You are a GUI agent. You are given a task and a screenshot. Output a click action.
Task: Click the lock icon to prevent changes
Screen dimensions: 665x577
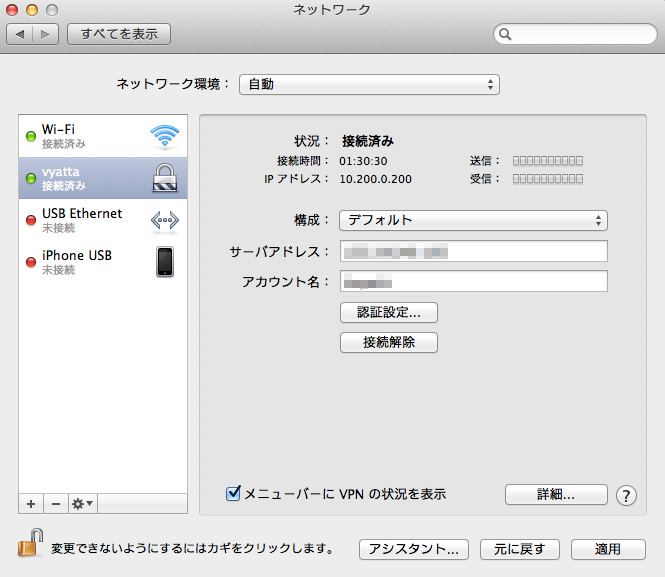[31, 543]
